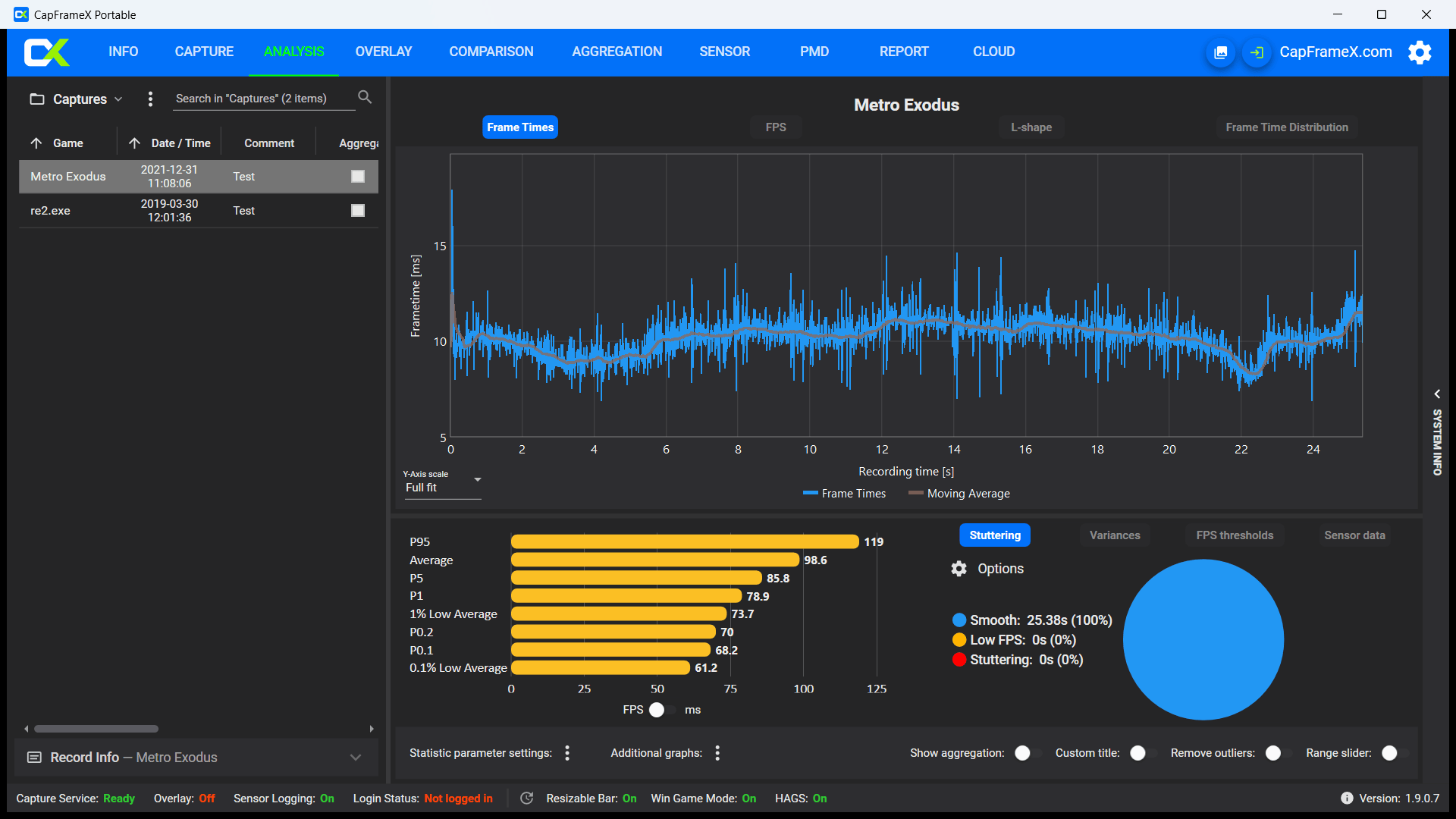Expand the SYSTEM INFO side panel arrow
This screenshot has width=1456, height=819.
pos(1437,394)
